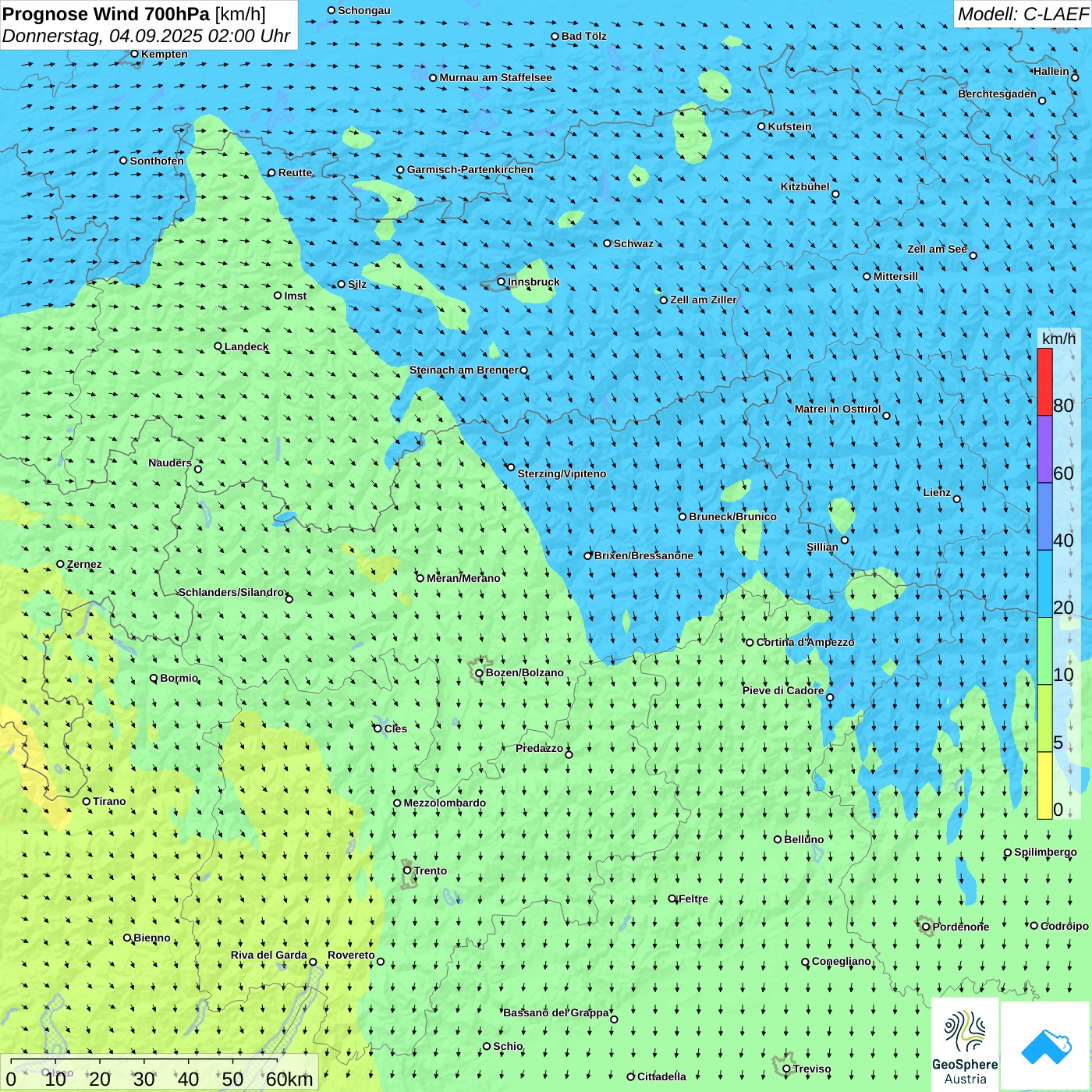1092x1092 pixels.
Task: Click the 'km/h' legend heading
Action: click(1058, 339)
